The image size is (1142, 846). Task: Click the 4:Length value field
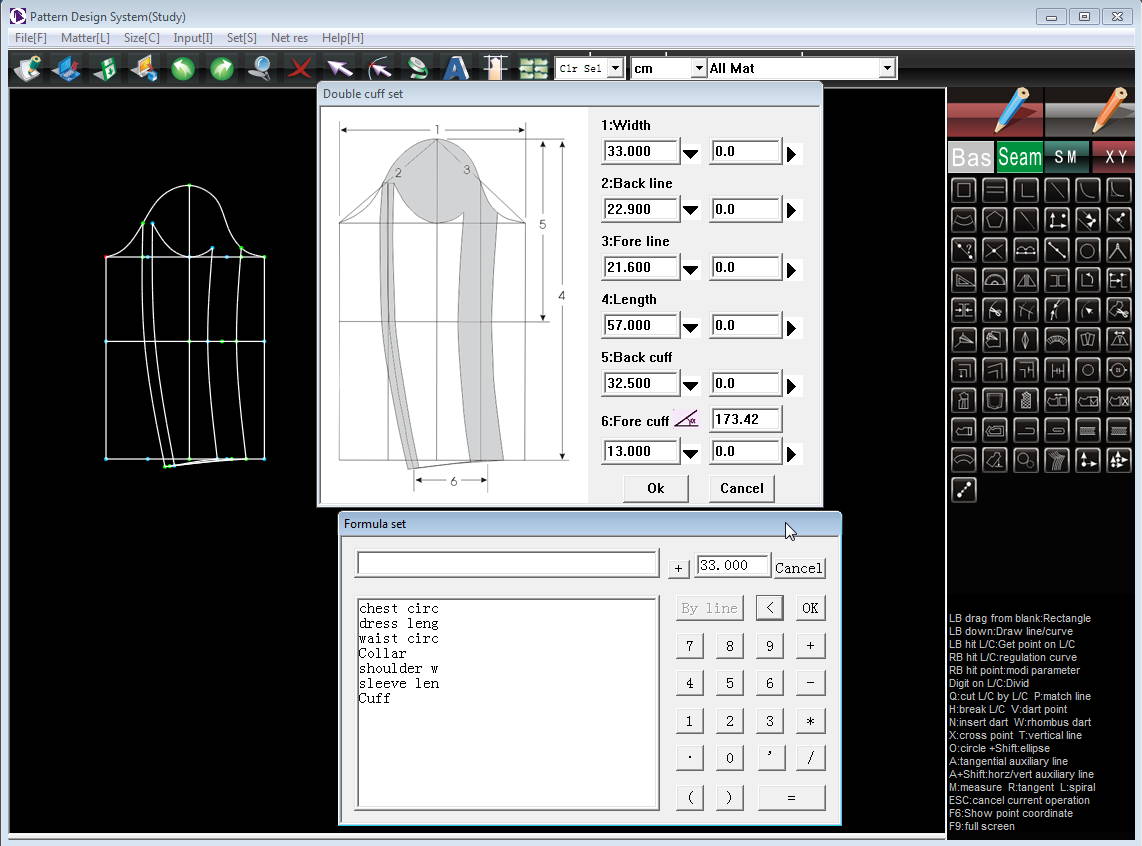pyautogui.click(x=640, y=325)
